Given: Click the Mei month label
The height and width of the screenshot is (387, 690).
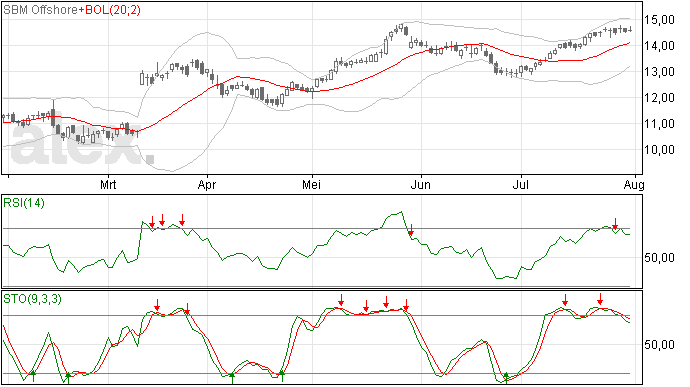Looking at the screenshot, I should tap(312, 184).
